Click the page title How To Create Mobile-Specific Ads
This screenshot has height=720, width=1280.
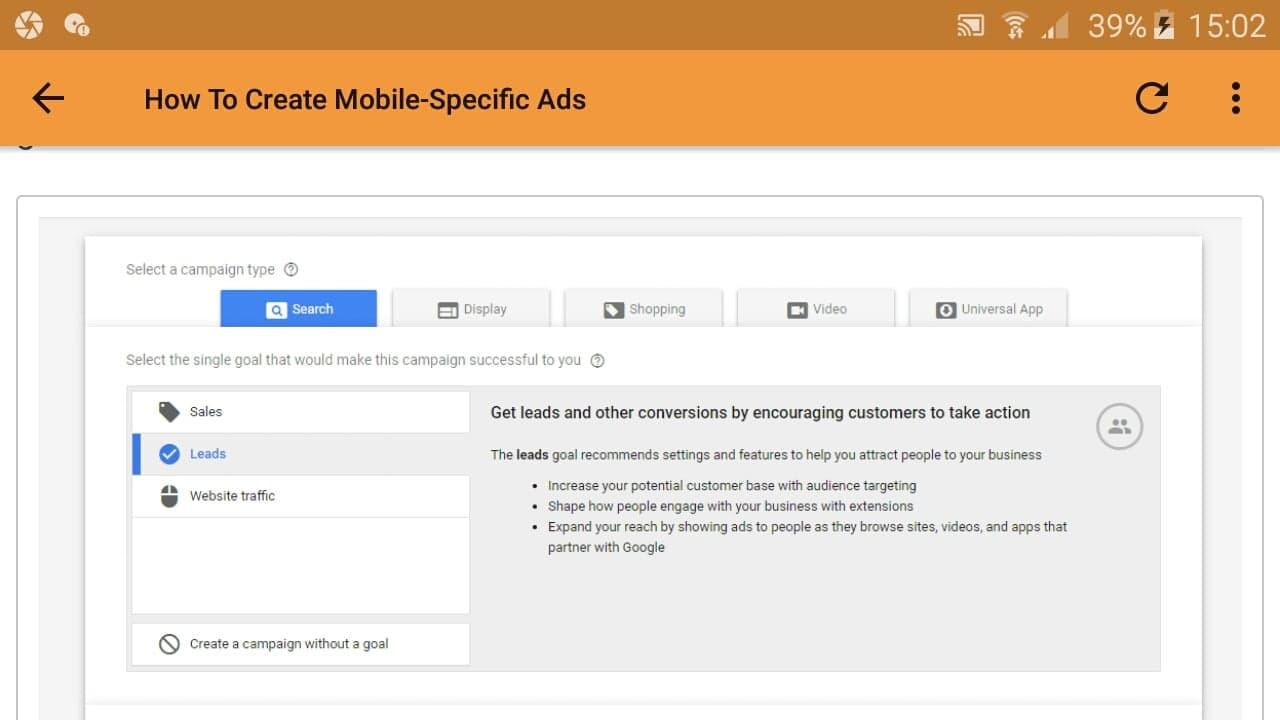click(x=365, y=99)
